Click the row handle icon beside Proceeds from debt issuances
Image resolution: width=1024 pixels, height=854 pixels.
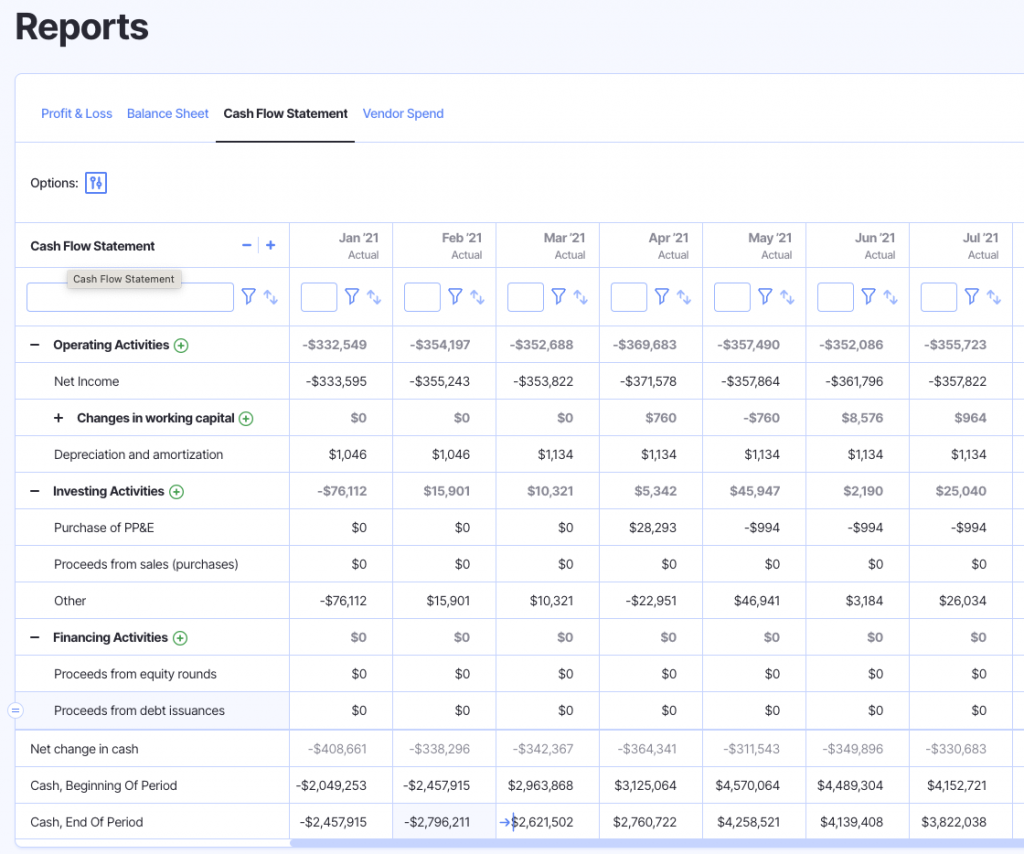pyautogui.click(x=15, y=710)
